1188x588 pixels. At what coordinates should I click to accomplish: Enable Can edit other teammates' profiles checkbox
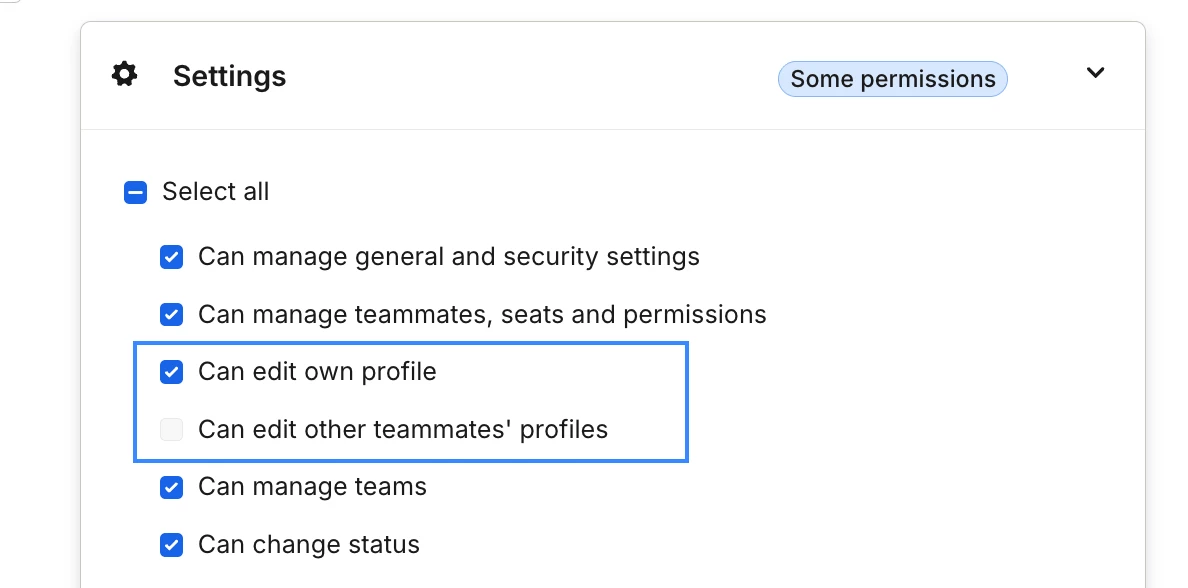pos(171,430)
